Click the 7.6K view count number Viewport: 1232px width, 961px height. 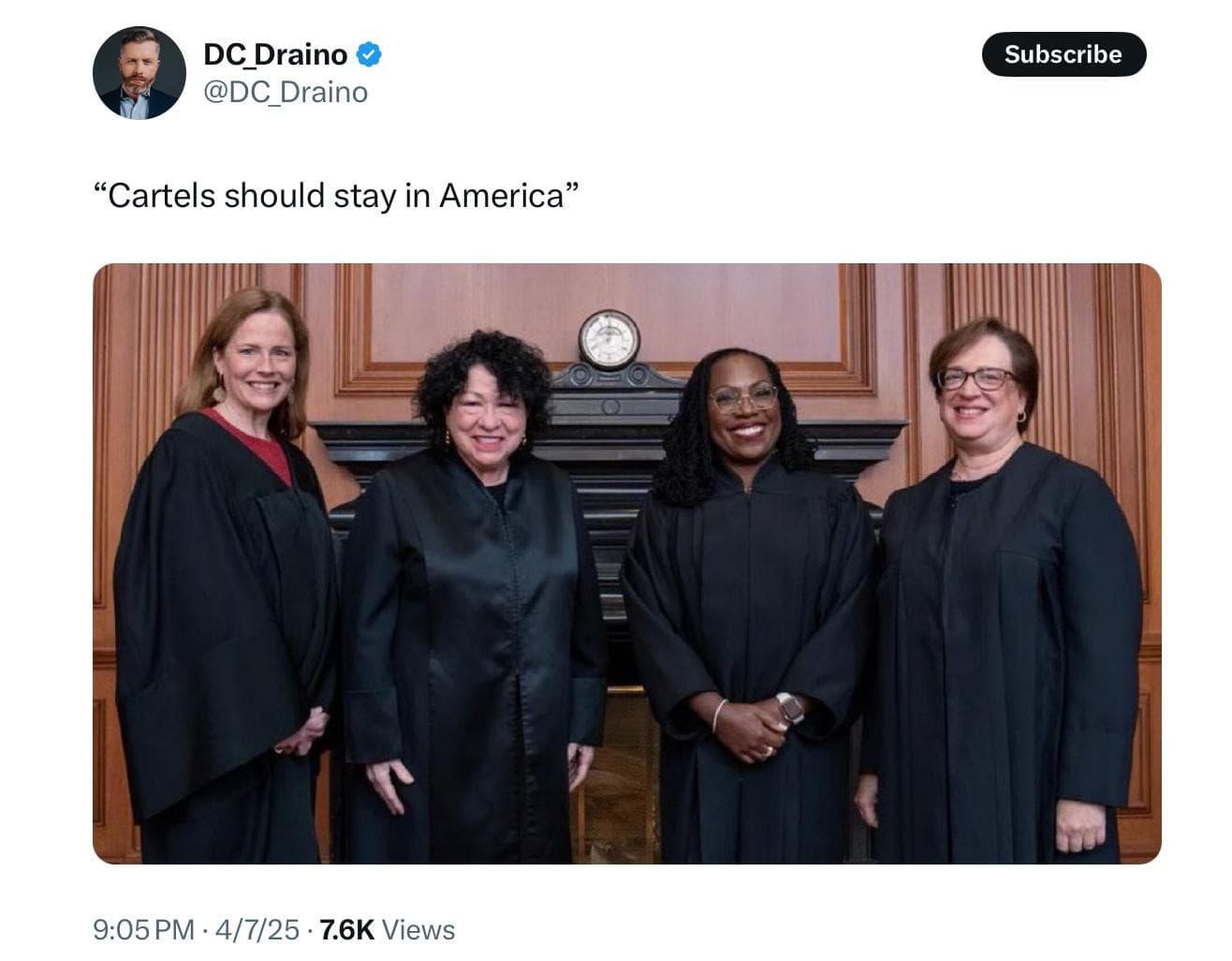[347, 930]
